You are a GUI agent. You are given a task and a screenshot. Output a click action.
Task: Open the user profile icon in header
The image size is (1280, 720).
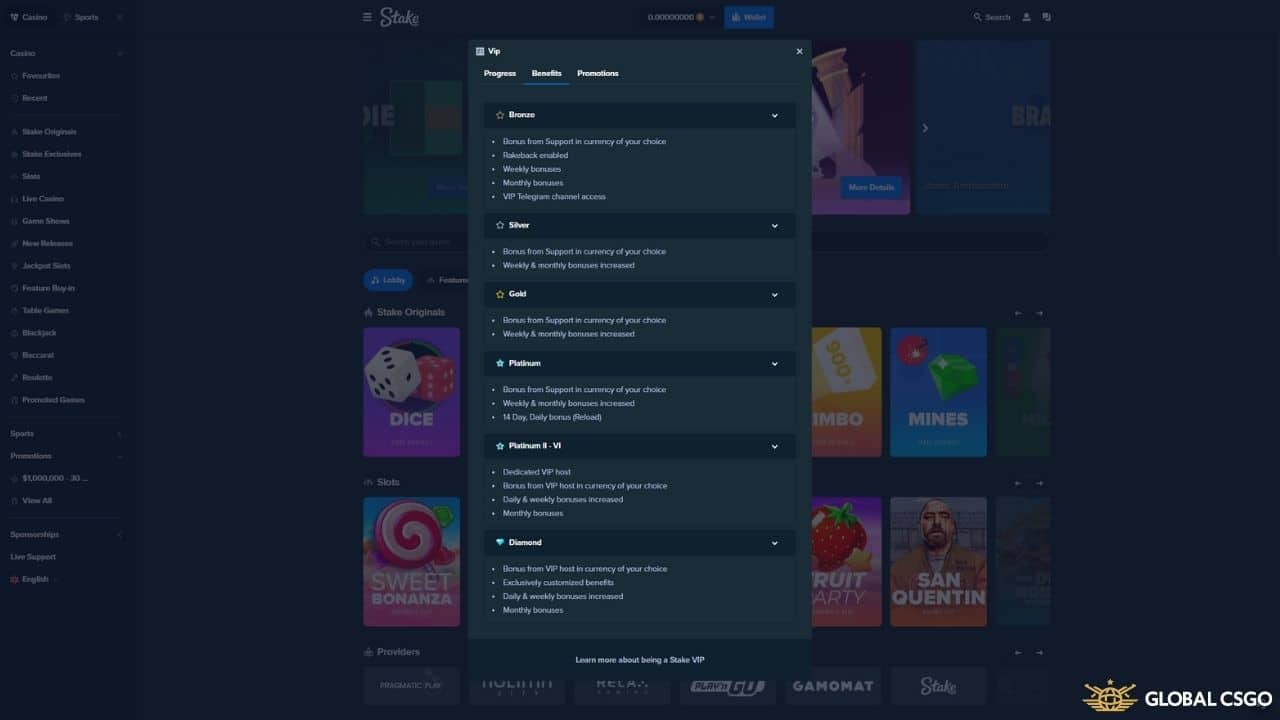1027,17
